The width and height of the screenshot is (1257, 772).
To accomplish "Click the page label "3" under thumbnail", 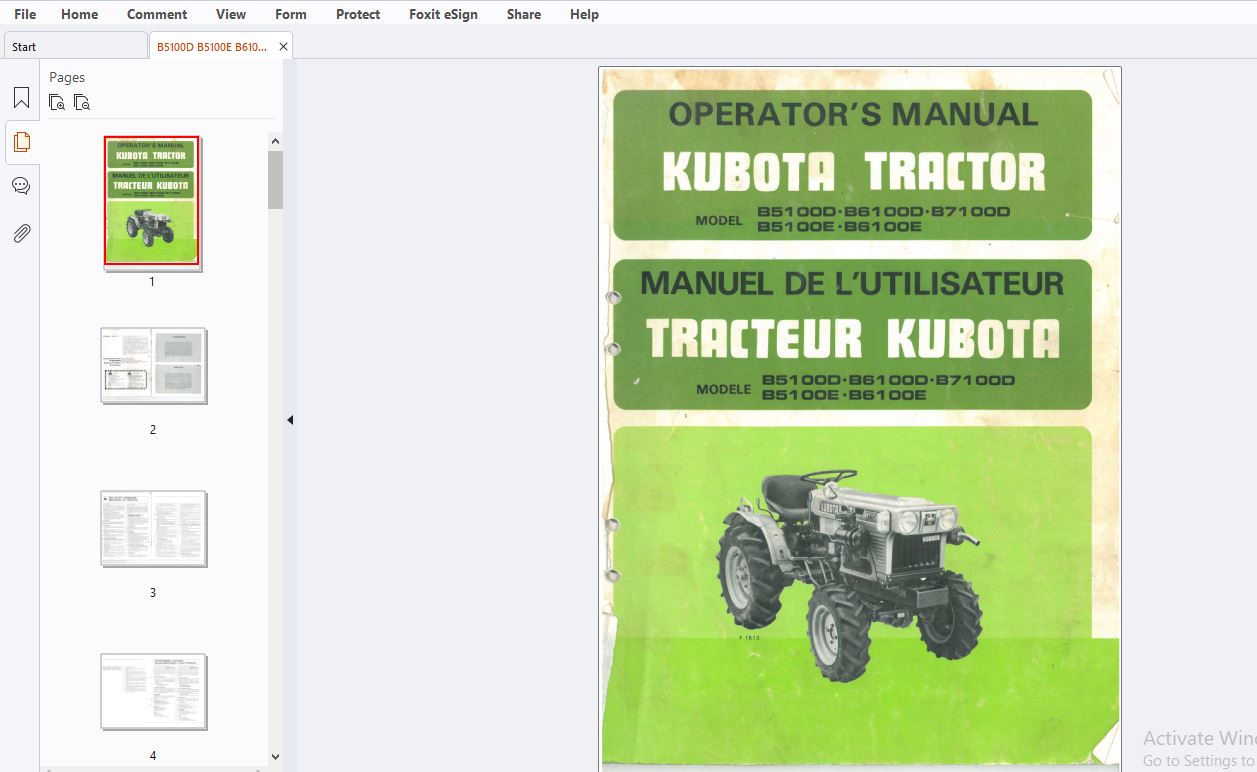I will [x=153, y=593].
